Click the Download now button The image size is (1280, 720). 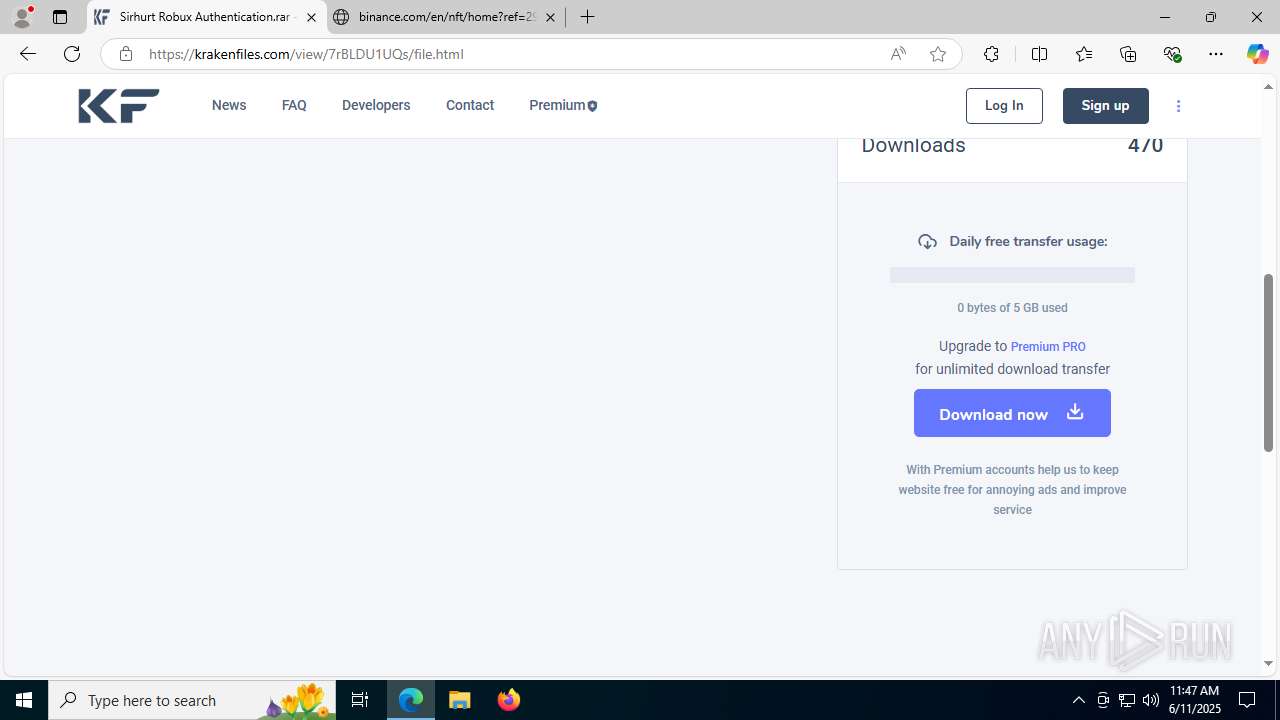(1012, 413)
